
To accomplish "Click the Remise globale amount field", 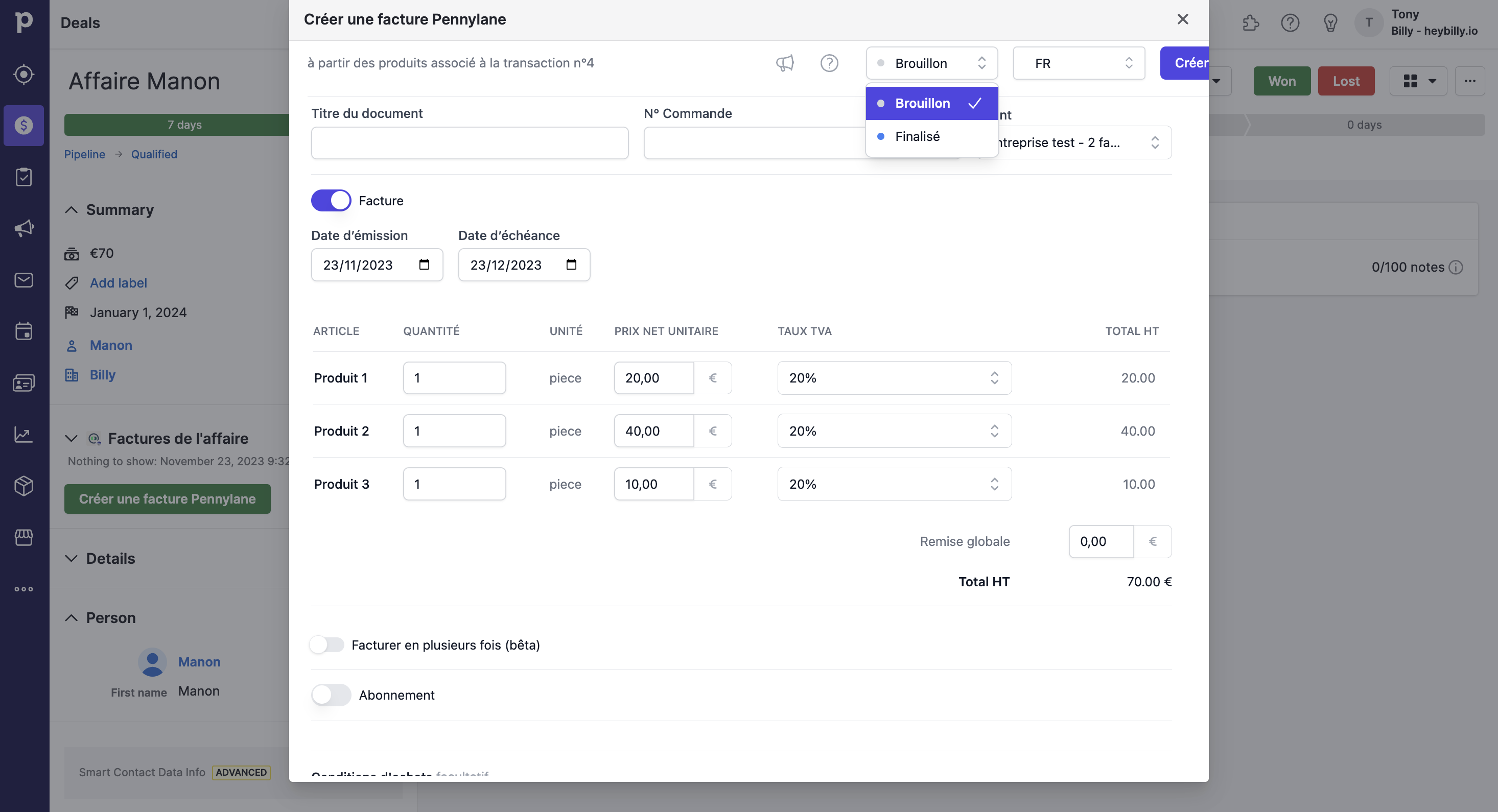I will (1101, 541).
